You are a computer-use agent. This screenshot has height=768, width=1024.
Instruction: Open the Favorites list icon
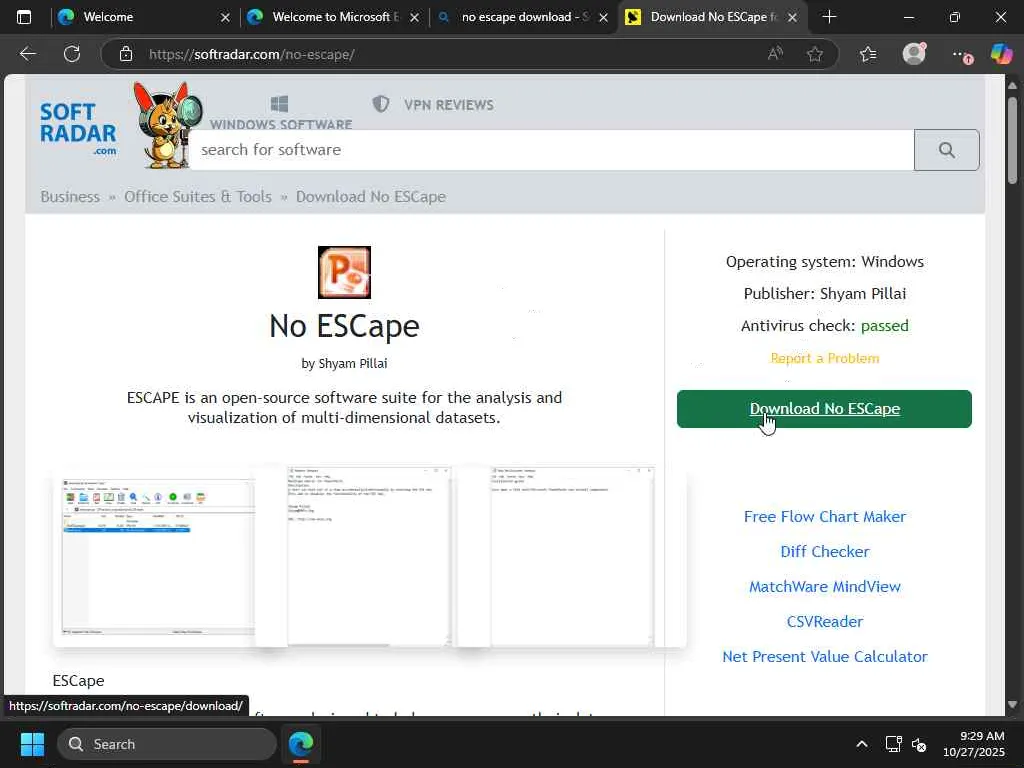point(868,54)
